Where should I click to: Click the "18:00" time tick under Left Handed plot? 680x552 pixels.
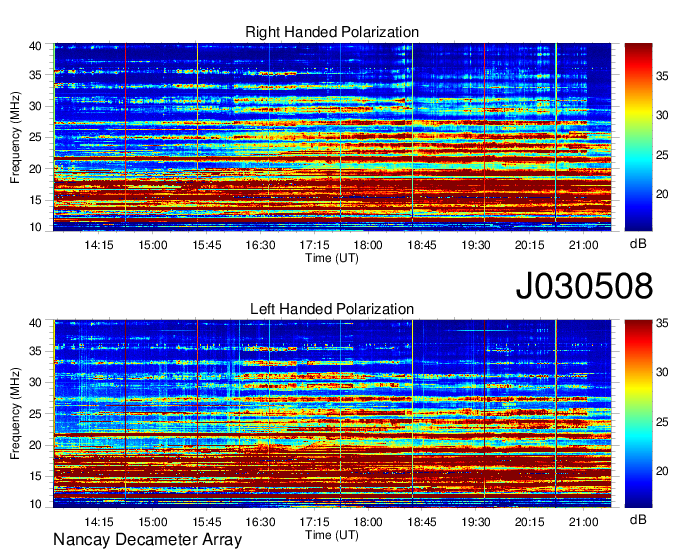click(368, 522)
